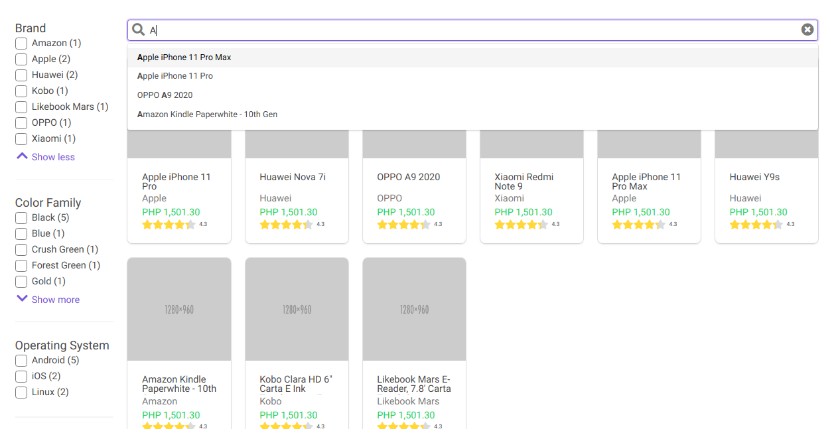Click the search magnifier icon
This screenshot has height=442, width=831.
(x=138, y=30)
